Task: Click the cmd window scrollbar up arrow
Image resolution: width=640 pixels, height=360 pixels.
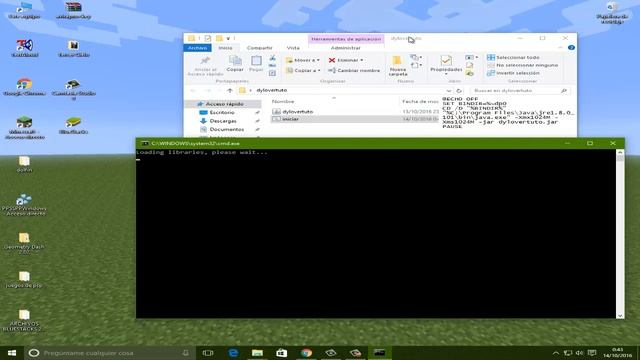Action: [x=620, y=152]
